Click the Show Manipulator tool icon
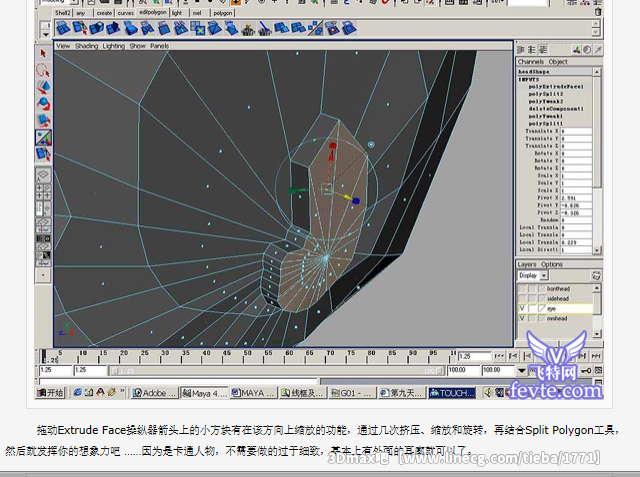Image resolution: width=640 pixels, height=477 pixels. pyautogui.click(x=44, y=138)
